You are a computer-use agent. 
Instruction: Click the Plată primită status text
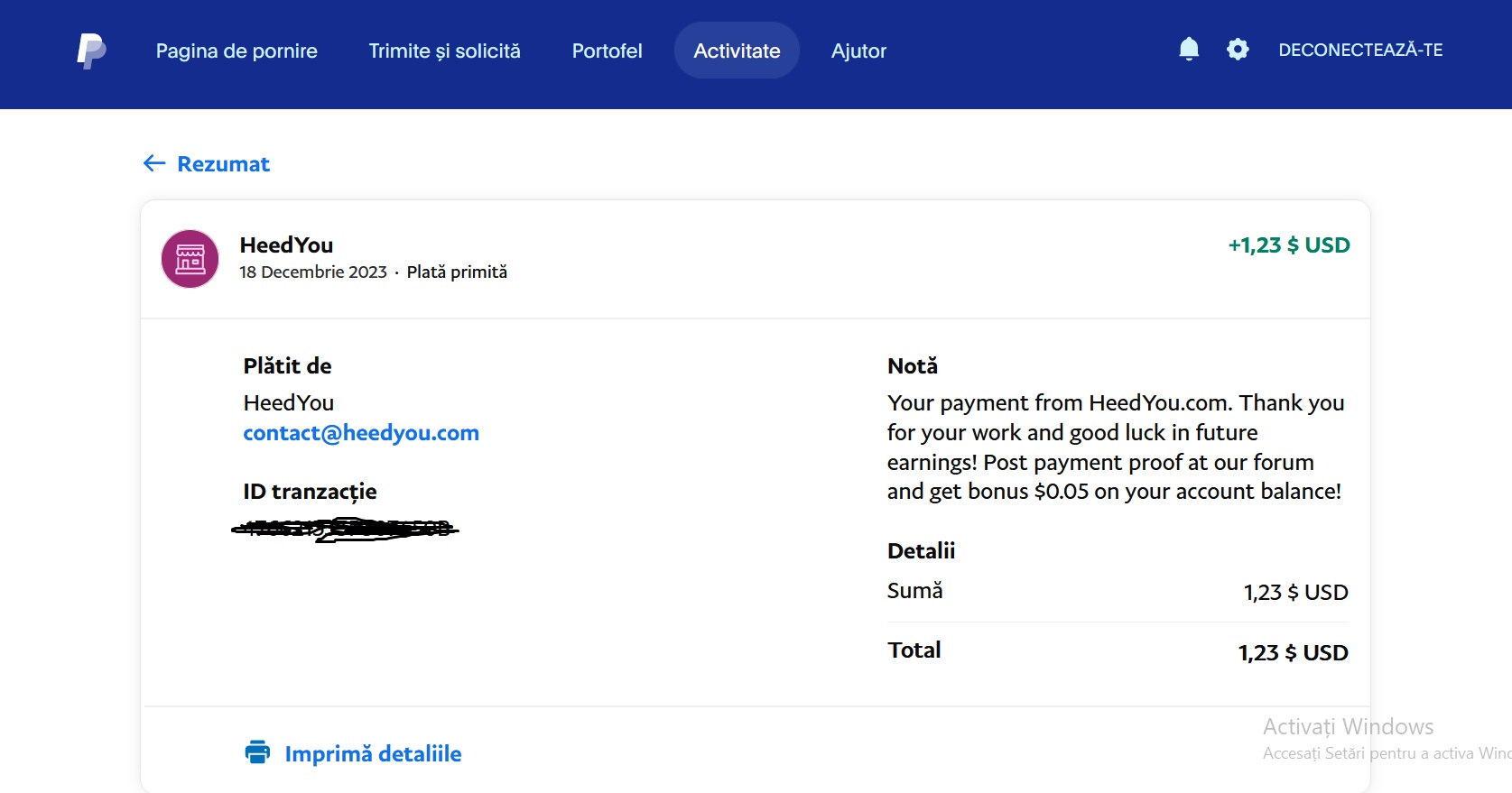pos(457,272)
